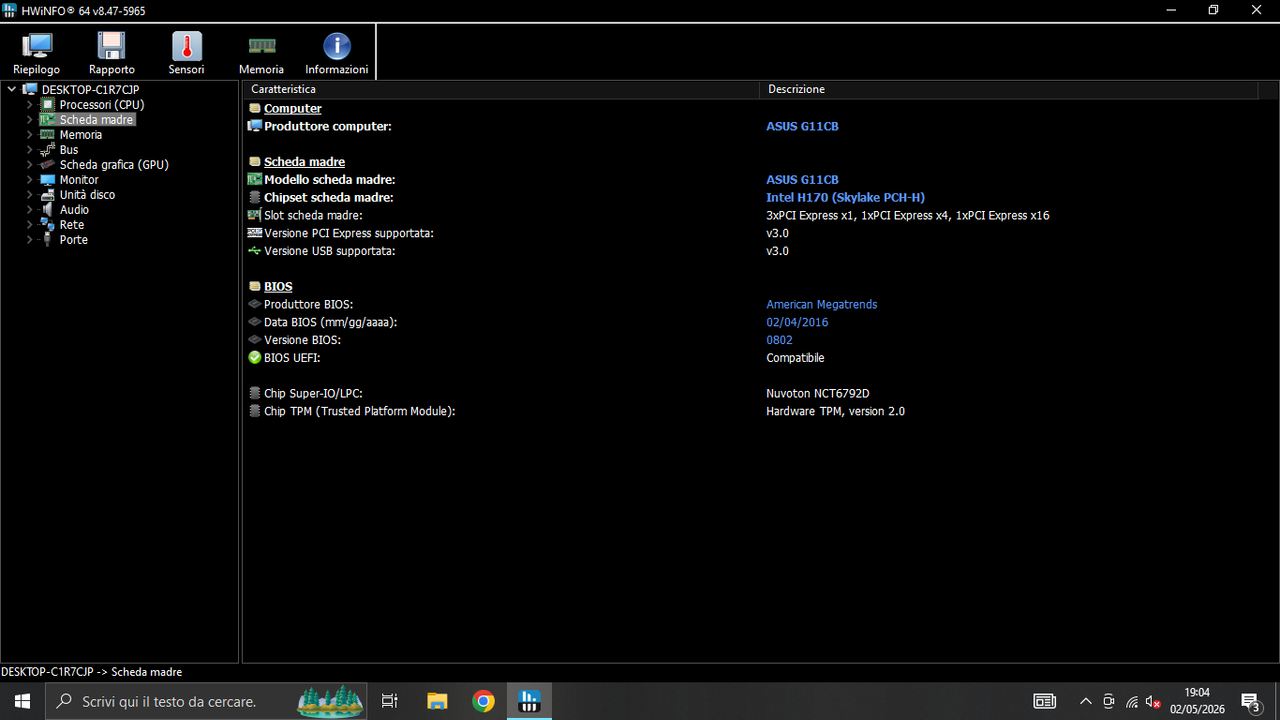Open File Explorer from the taskbar
Viewport: 1280px width, 720px height.
(x=437, y=701)
